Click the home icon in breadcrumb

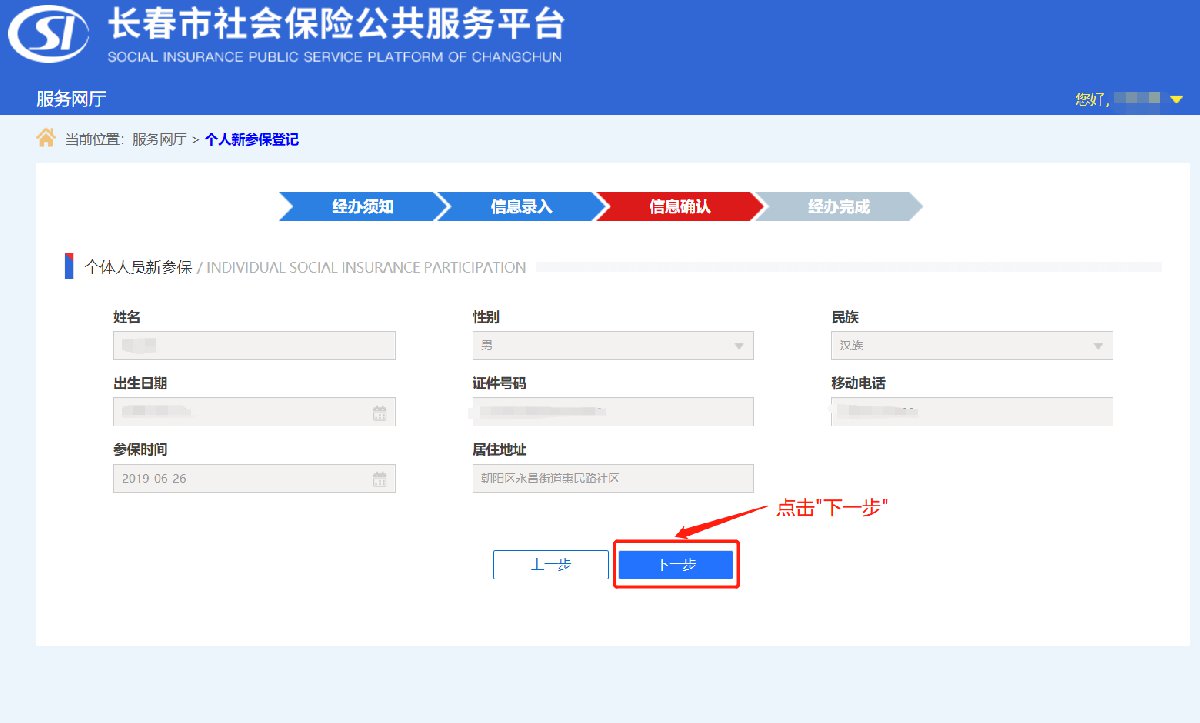click(x=46, y=138)
